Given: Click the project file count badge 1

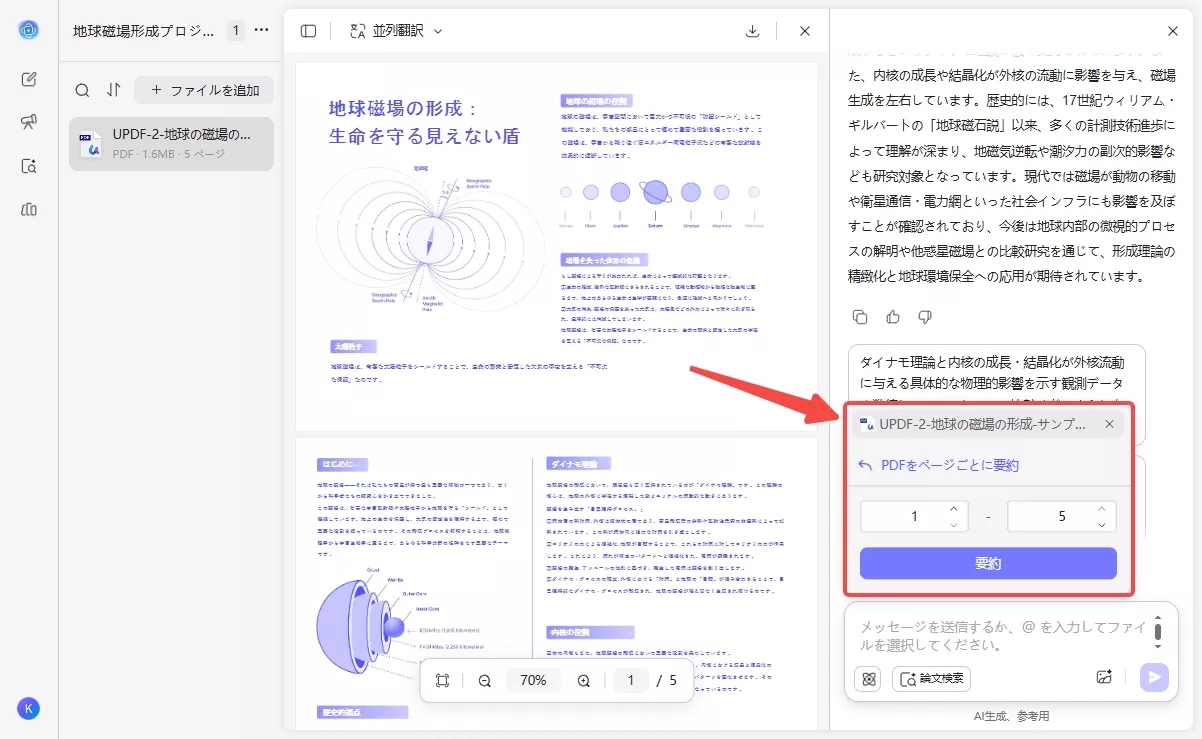Looking at the screenshot, I should point(236,31).
